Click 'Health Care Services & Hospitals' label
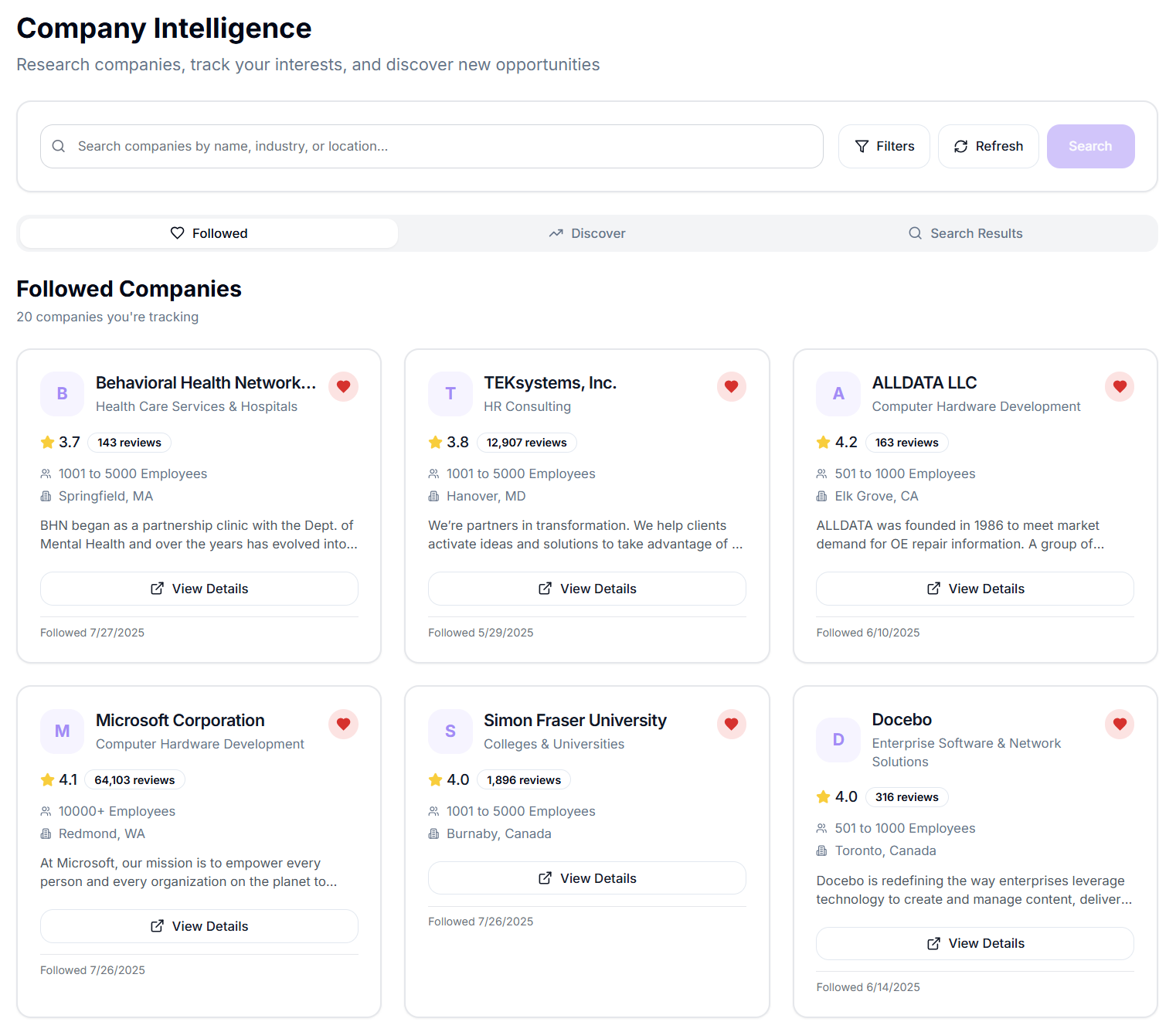This screenshot has height=1032, width=1176. pos(196,406)
